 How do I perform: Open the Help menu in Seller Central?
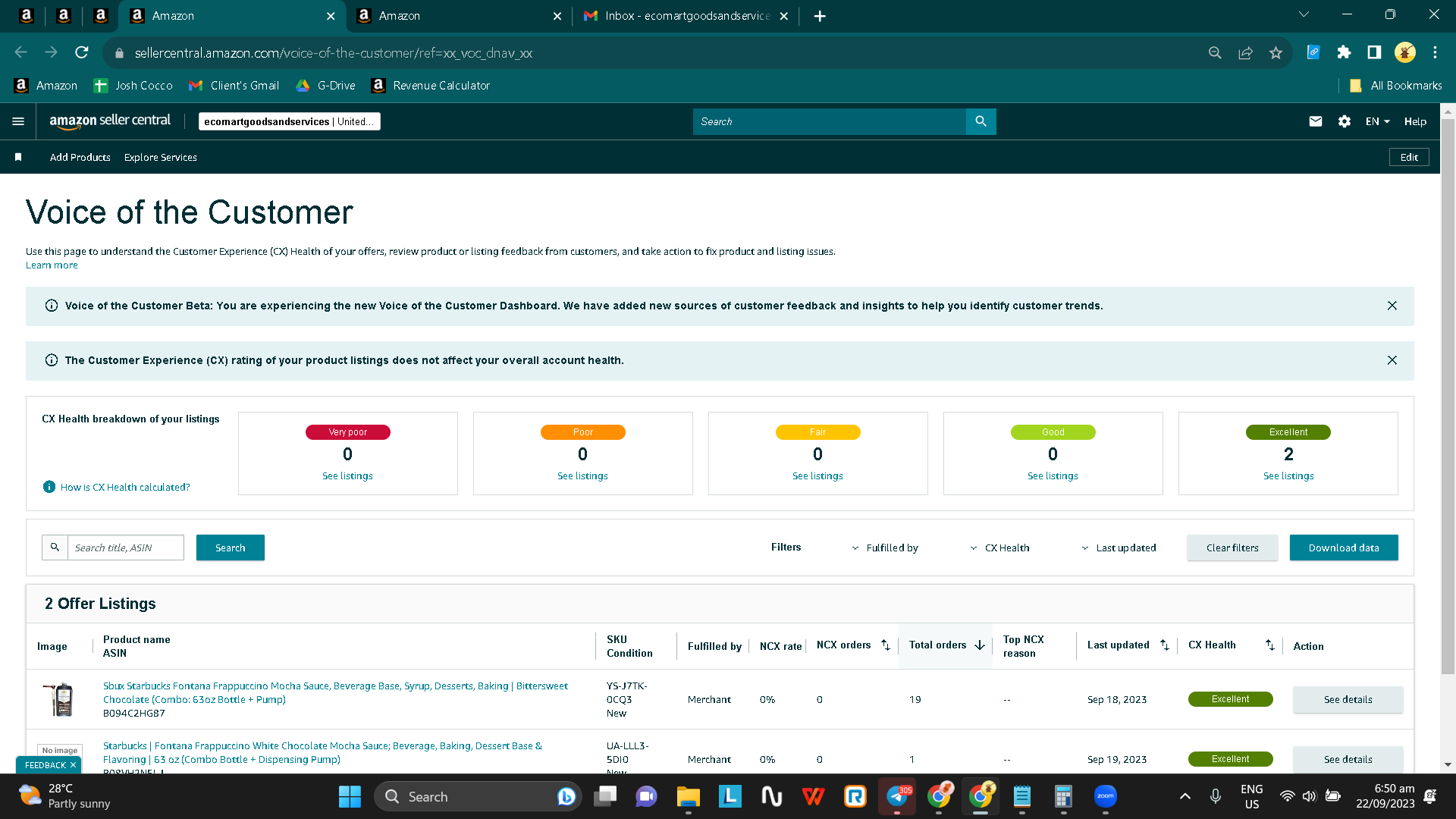1415,121
